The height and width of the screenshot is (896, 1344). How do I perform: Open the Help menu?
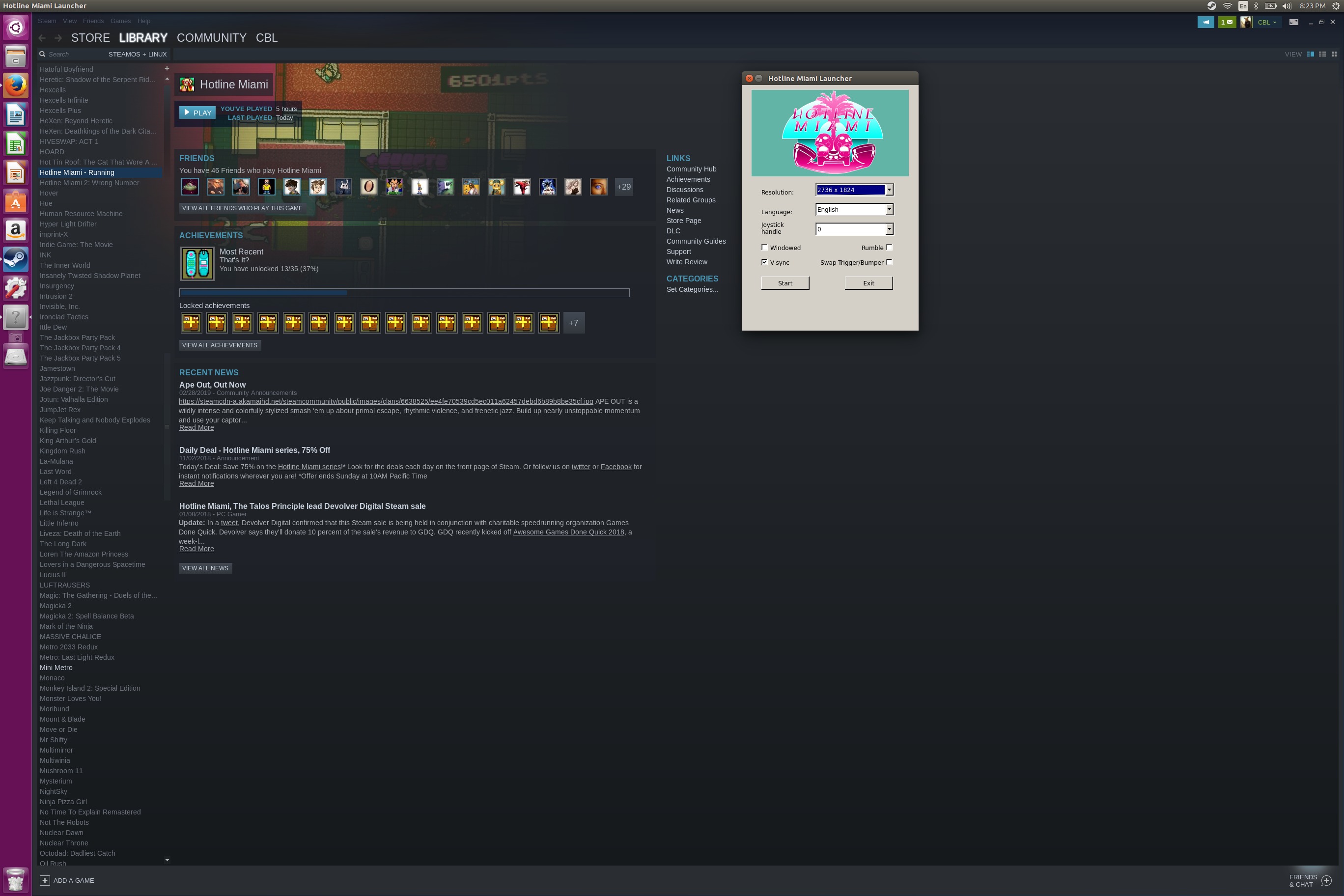click(x=144, y=21)
